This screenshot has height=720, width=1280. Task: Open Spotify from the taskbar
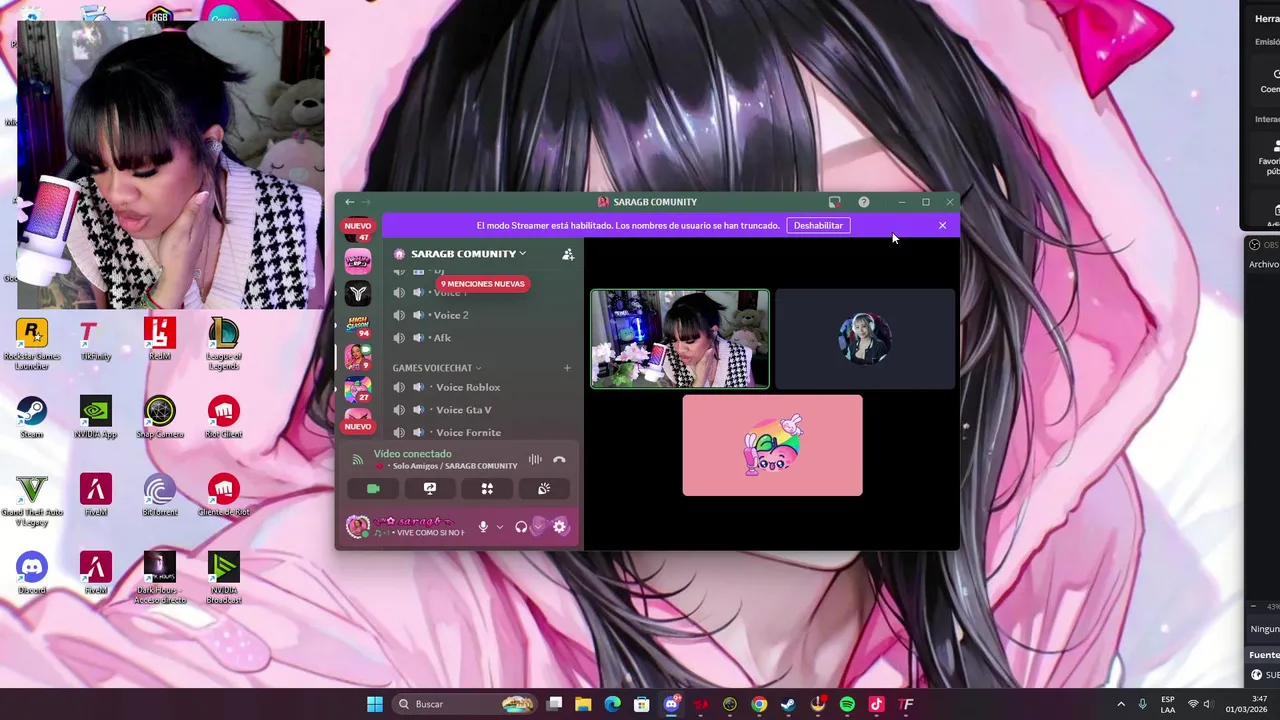[x=847, y=704]
